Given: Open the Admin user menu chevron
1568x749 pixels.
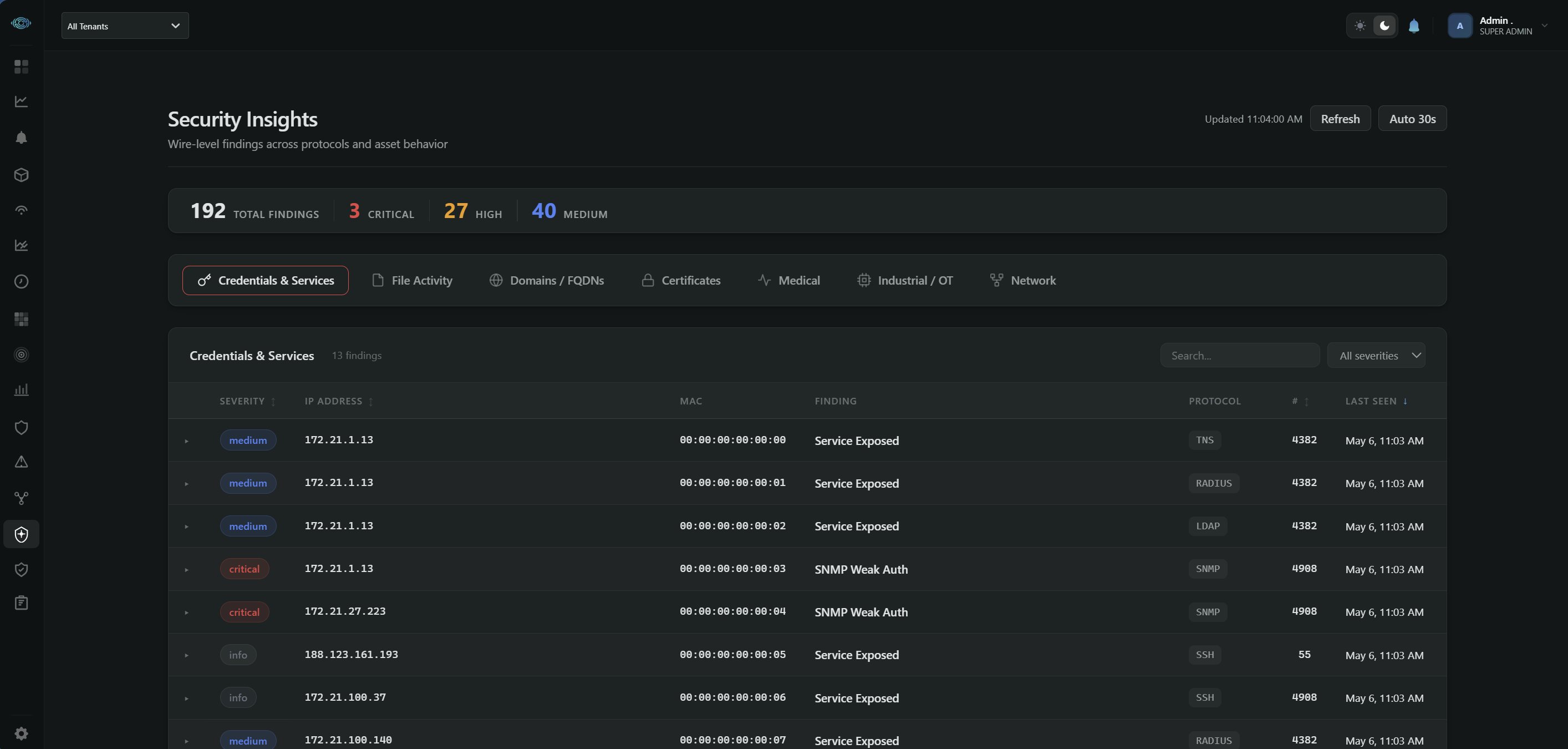Looking at the screenshot, I should [x=1544, y=26].
